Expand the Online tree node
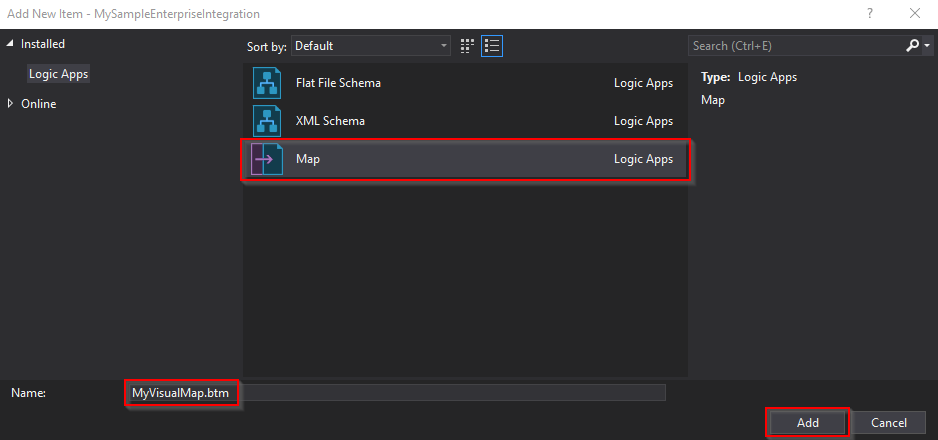The width and height of the screenshot is (938, 440). (x=11, y=104)
